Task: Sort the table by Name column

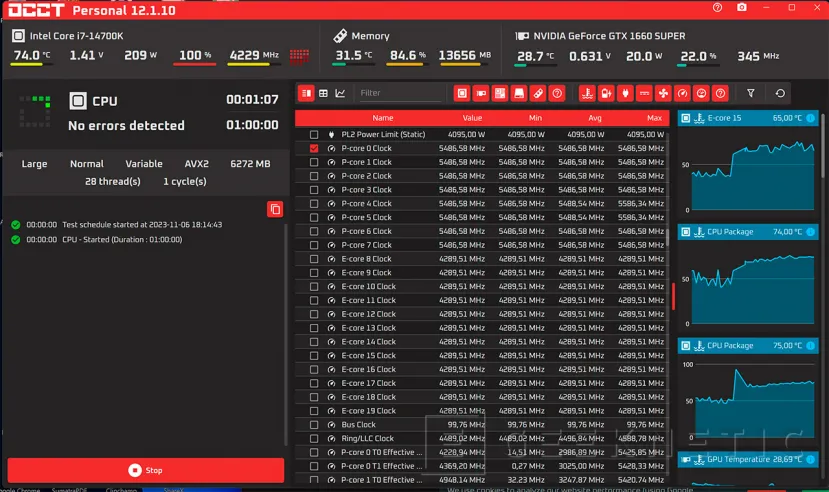Action: coord(383,118)
